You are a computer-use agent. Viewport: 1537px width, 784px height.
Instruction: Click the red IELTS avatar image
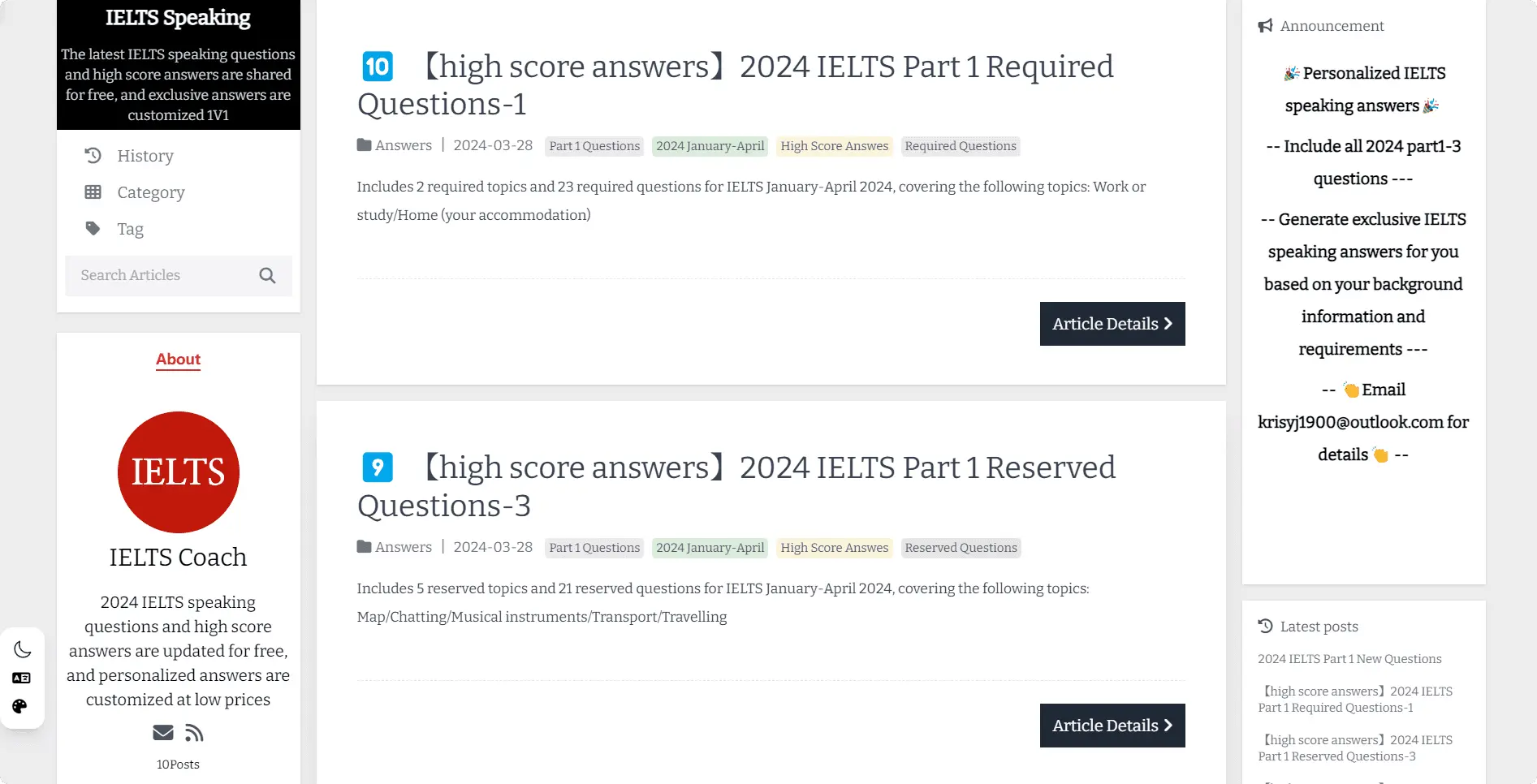[x=178, y=472]
